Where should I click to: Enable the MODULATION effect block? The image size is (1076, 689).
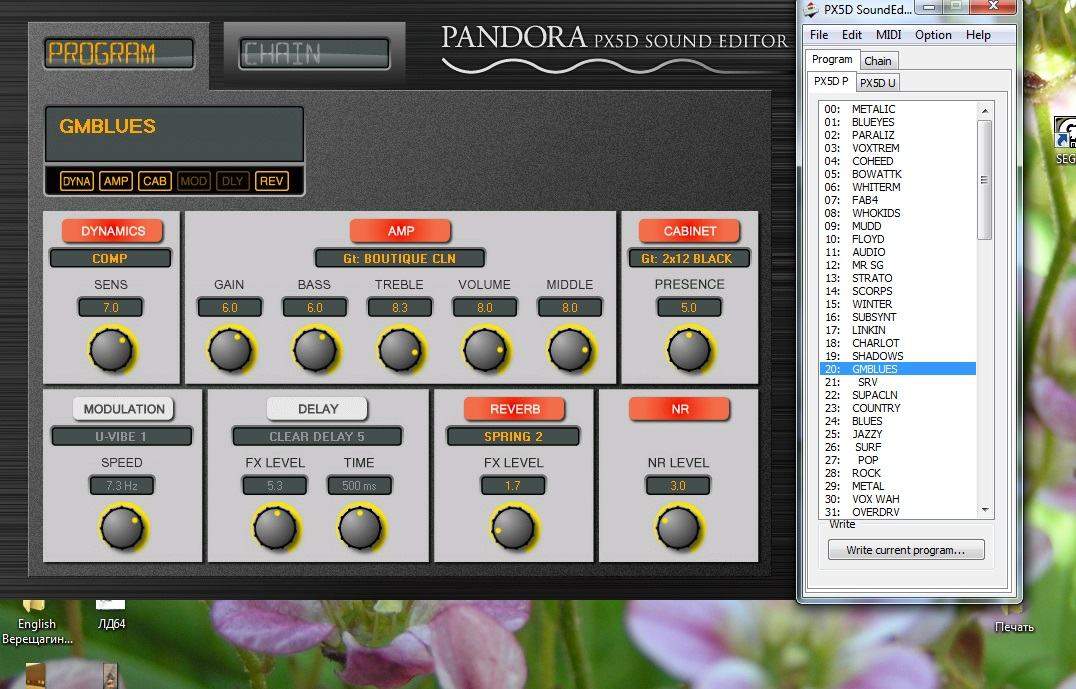click(123, 409)
